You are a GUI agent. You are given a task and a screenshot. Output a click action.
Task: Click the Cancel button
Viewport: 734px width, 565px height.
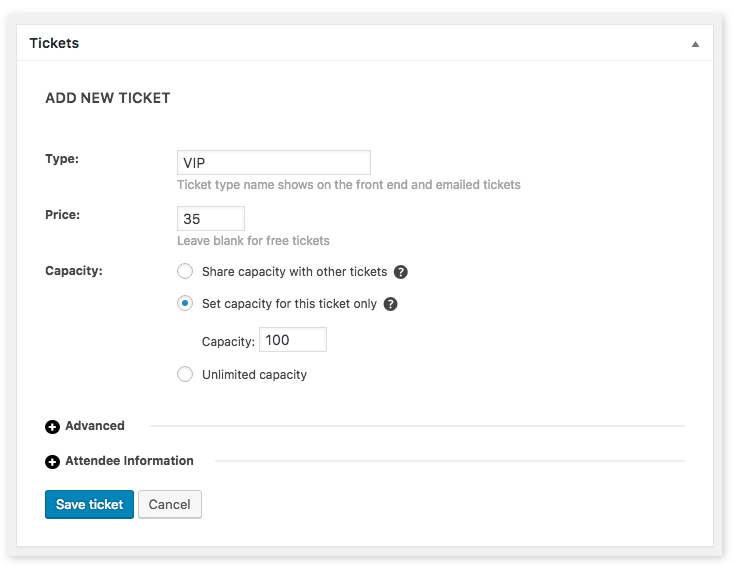169,504
